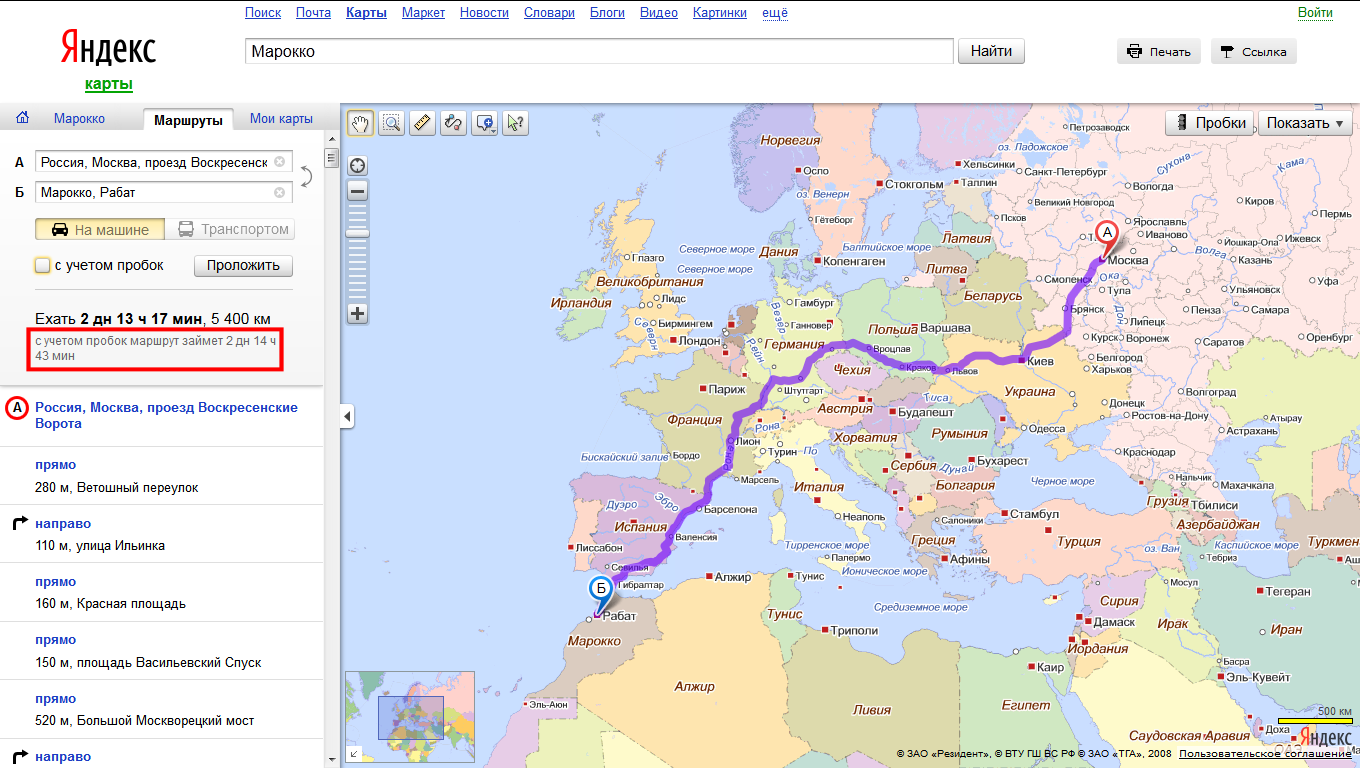This screenshot has width=1360, height=768.
Task: Open the 'ещё' services menu
Action: [775, 13]
